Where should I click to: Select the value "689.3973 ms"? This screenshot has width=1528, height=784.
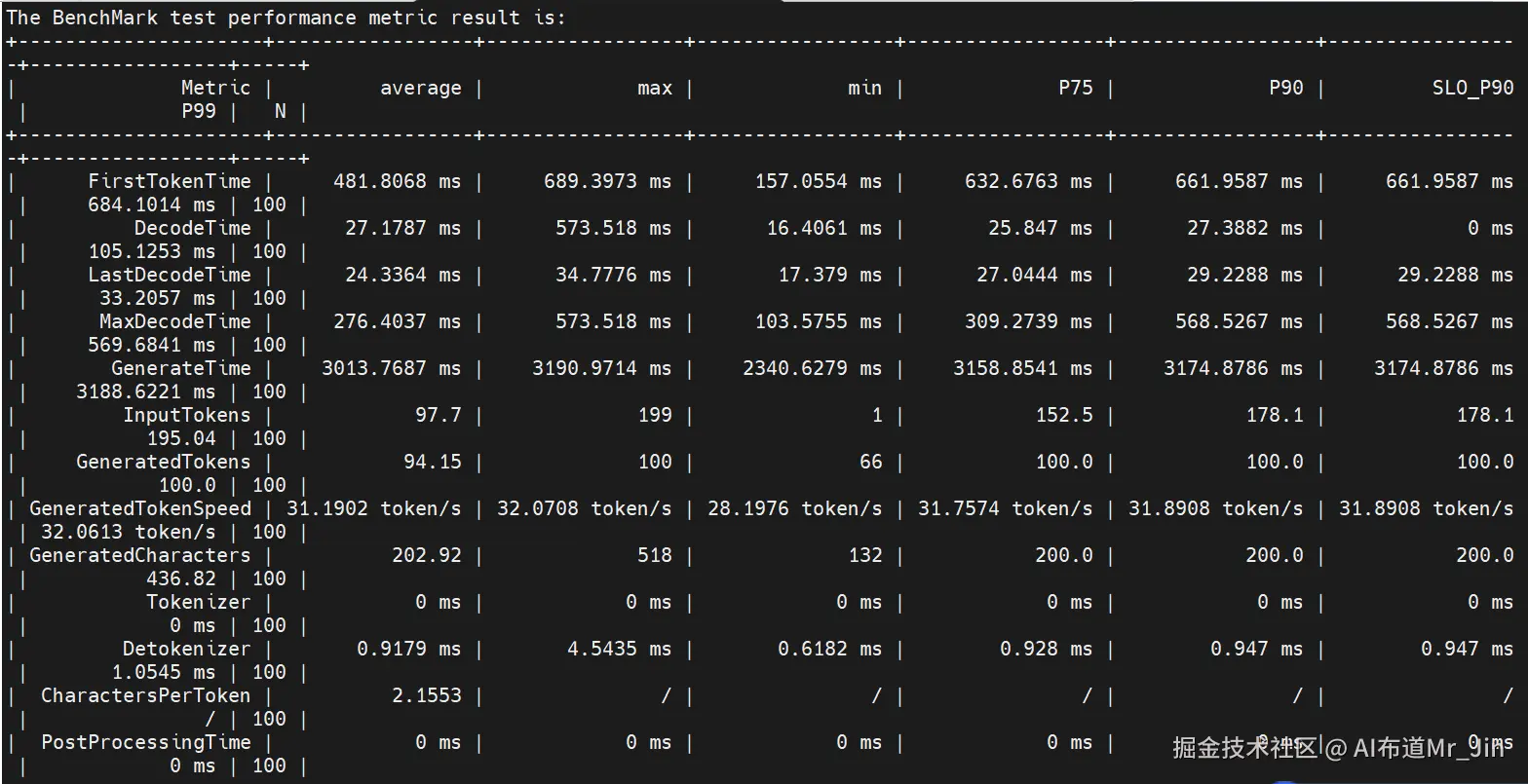click(607, 181)
